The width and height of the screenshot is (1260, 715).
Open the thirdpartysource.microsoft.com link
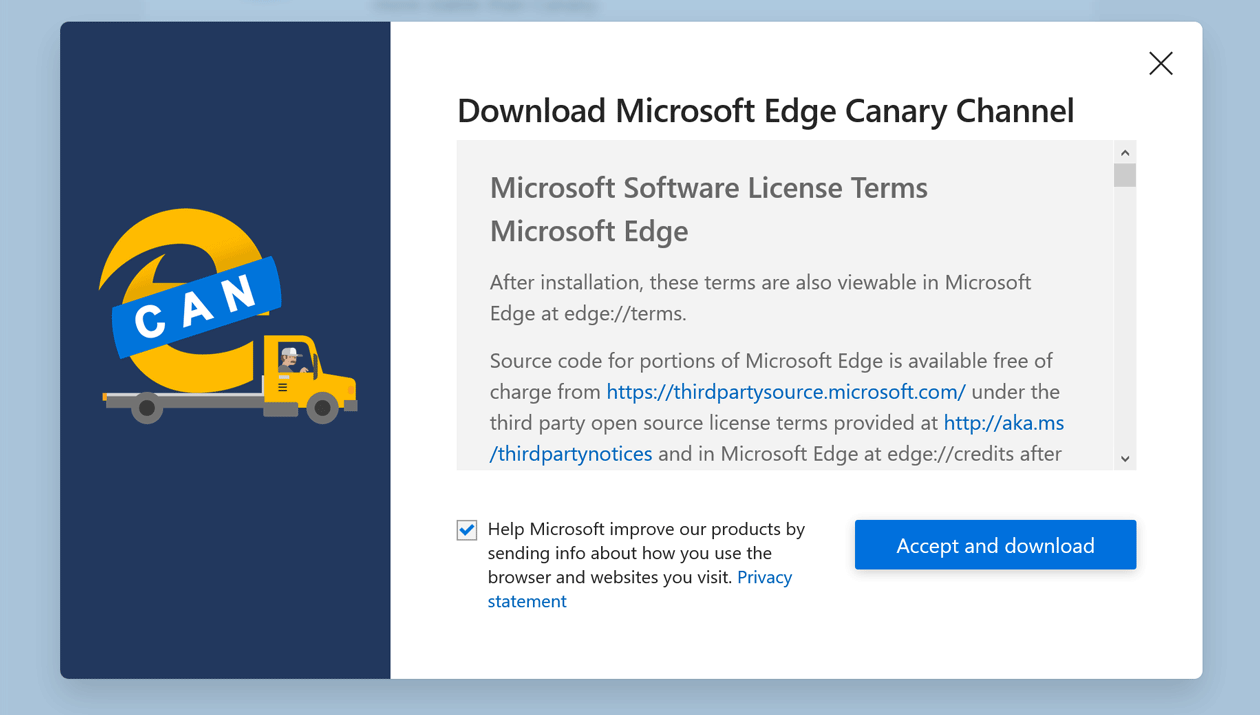(786, 392)
